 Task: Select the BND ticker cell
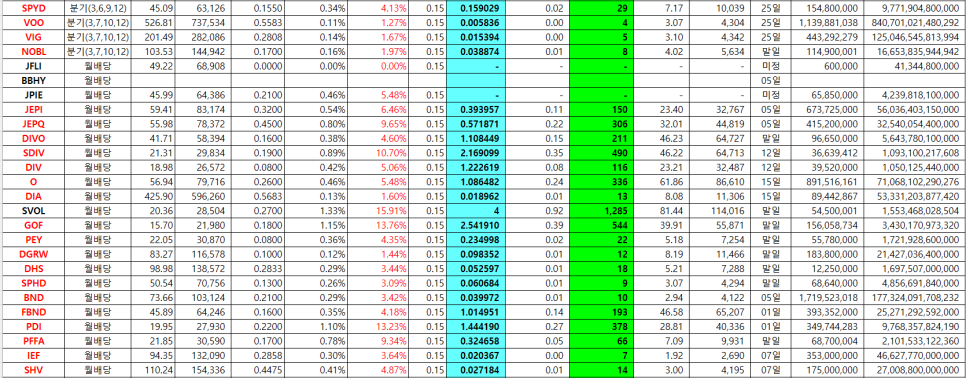tap(33, 297)
